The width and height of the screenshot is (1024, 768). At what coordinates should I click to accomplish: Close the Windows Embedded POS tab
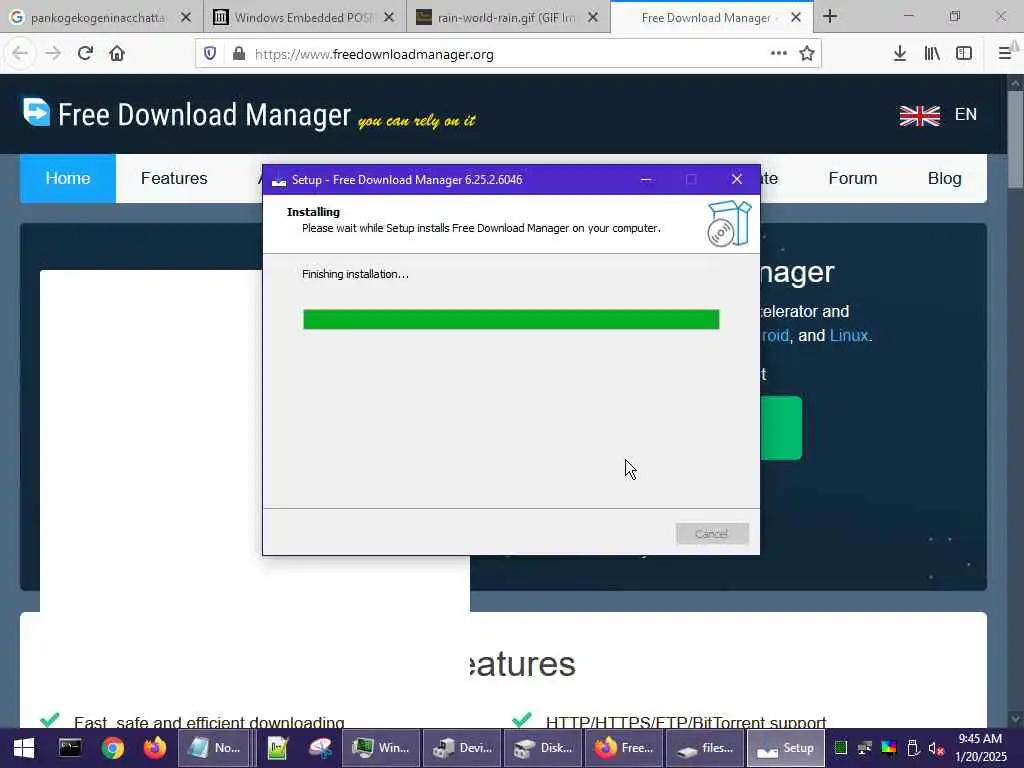(x=389, y=18)
